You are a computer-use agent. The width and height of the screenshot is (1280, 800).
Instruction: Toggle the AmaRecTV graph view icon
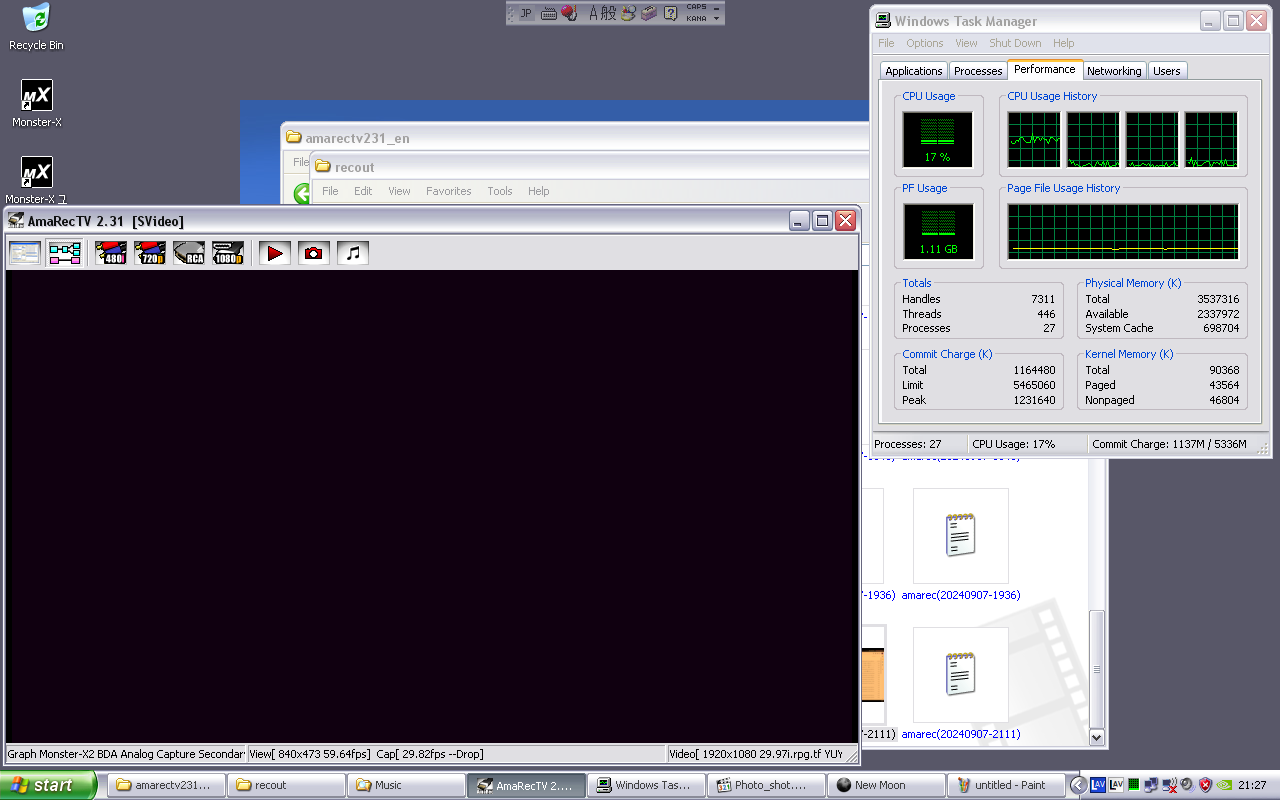tap(65, 253)
